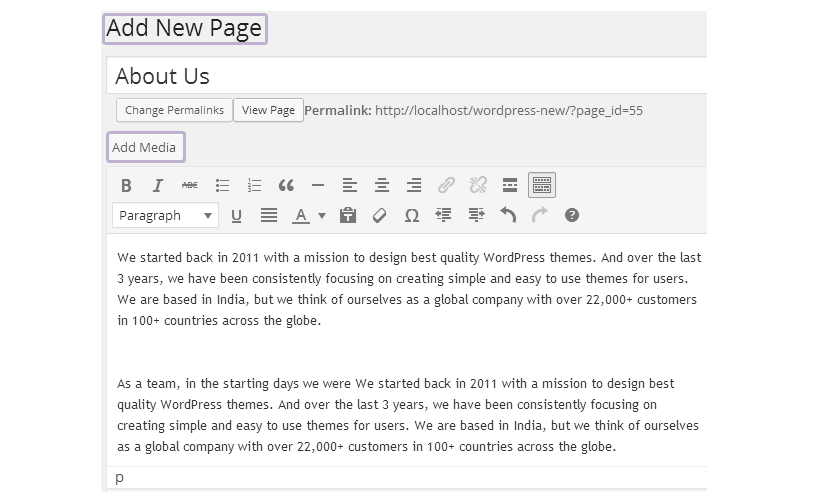This screenshot has width=813, height=502.
Task: Click the Change Permalinks button
Action: (x=174, y=110)
